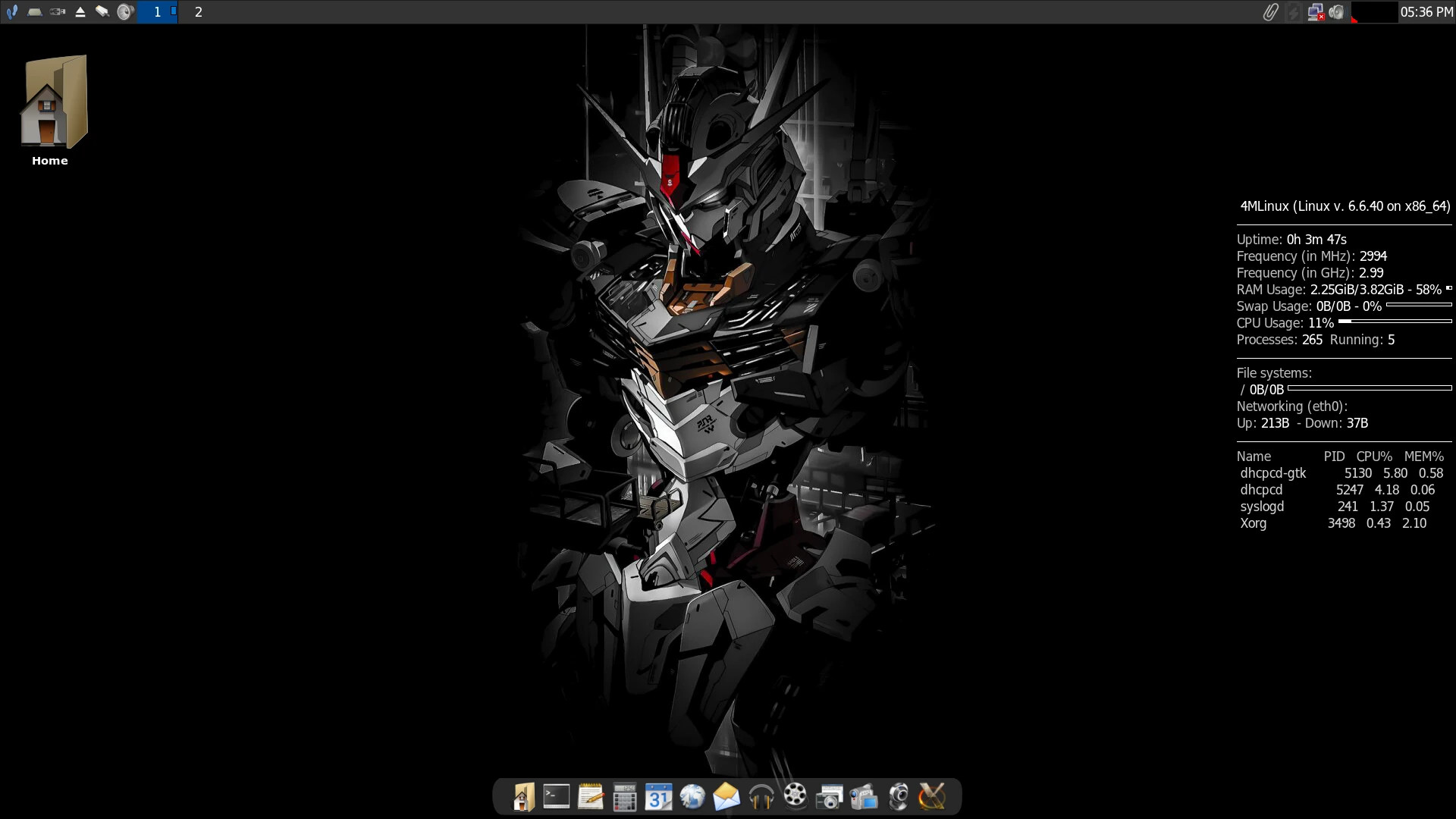The height and width of the screenshot is (819, 1456).
Task: Launch the web browser globe icon
Action: [692, 796]
